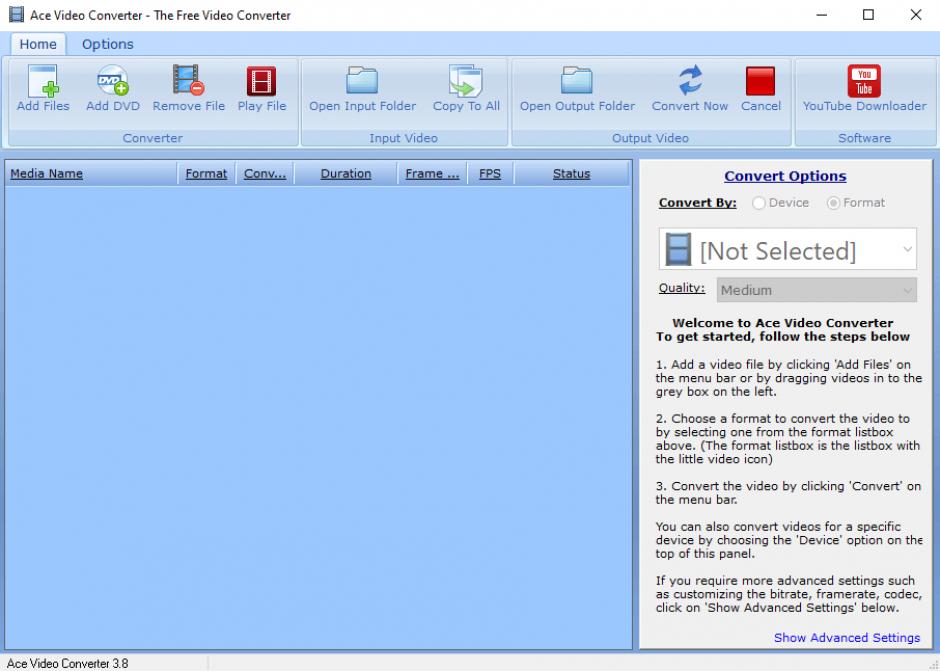Select the Format radio button

tap(833, 203)
